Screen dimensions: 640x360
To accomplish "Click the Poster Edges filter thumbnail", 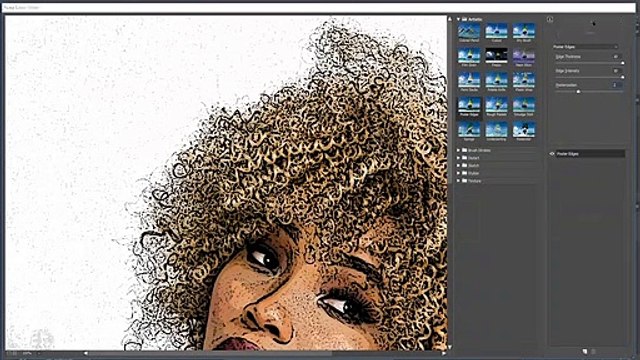I will pyautogui.click(x=469, y=105).
